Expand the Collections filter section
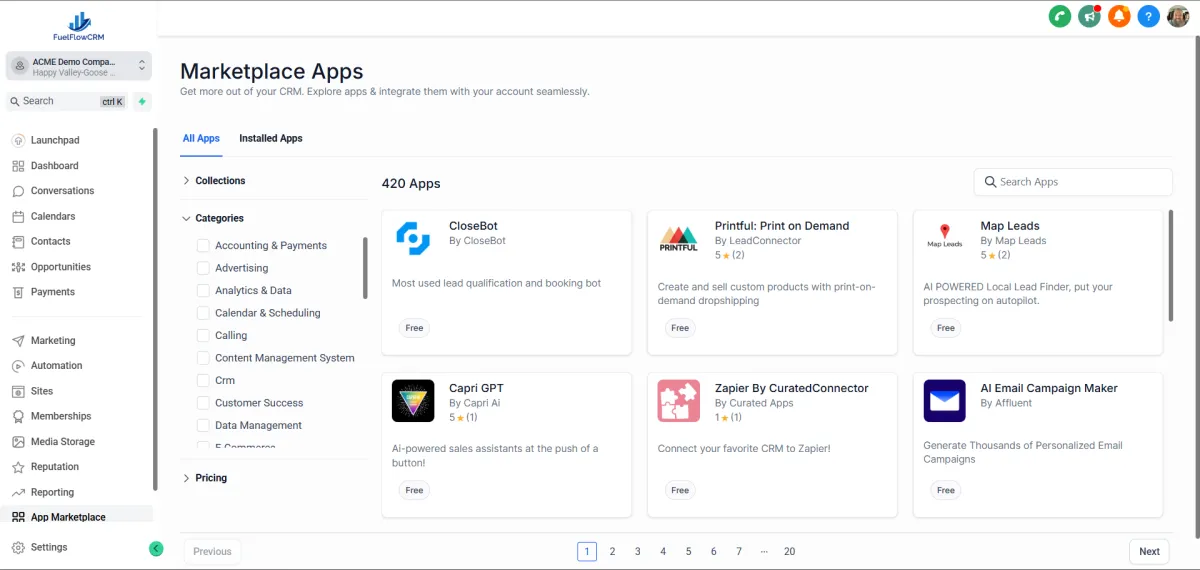 (x=213, y=181)
